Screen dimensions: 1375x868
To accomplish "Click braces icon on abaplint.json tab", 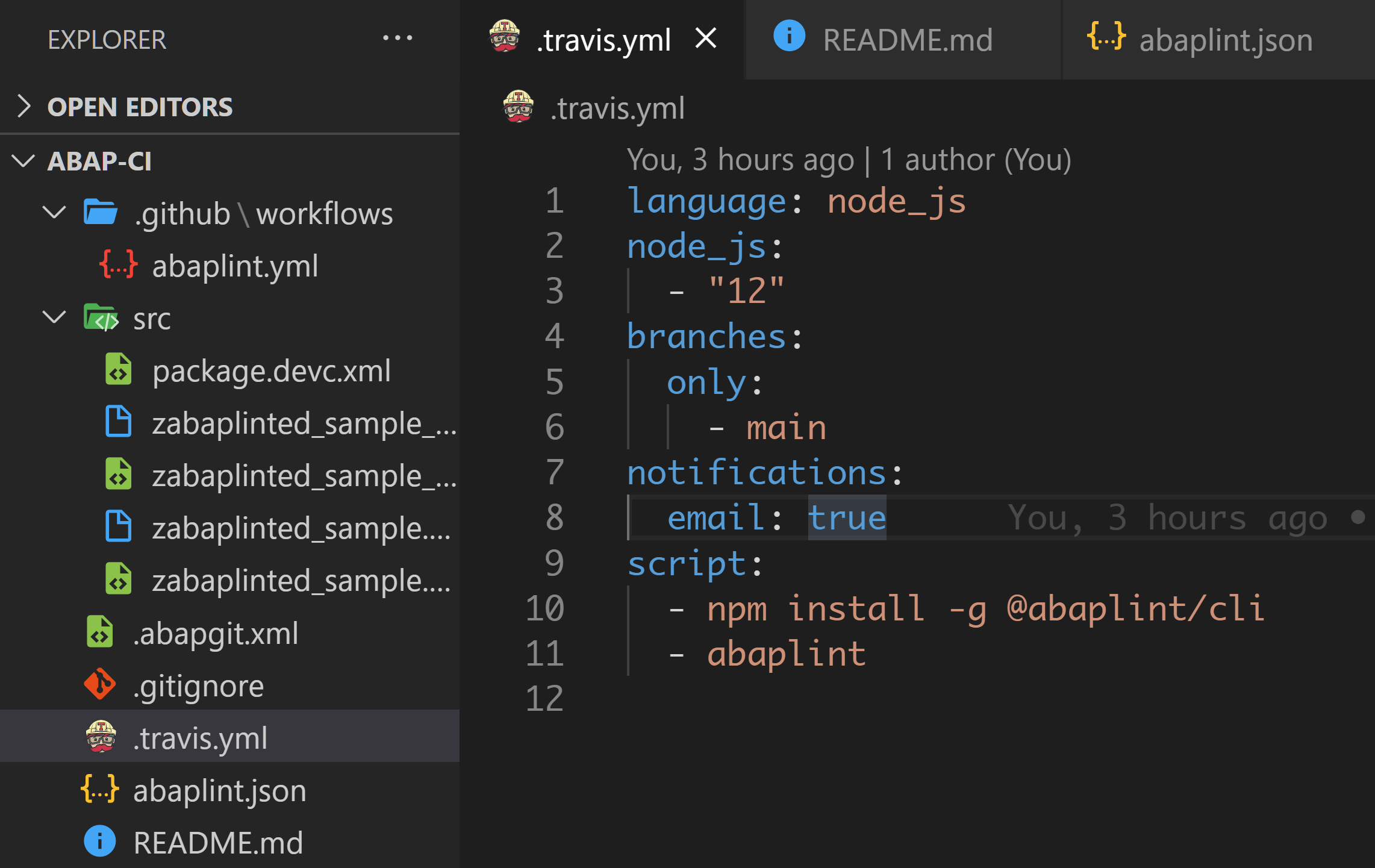I will click(1106, 36).
